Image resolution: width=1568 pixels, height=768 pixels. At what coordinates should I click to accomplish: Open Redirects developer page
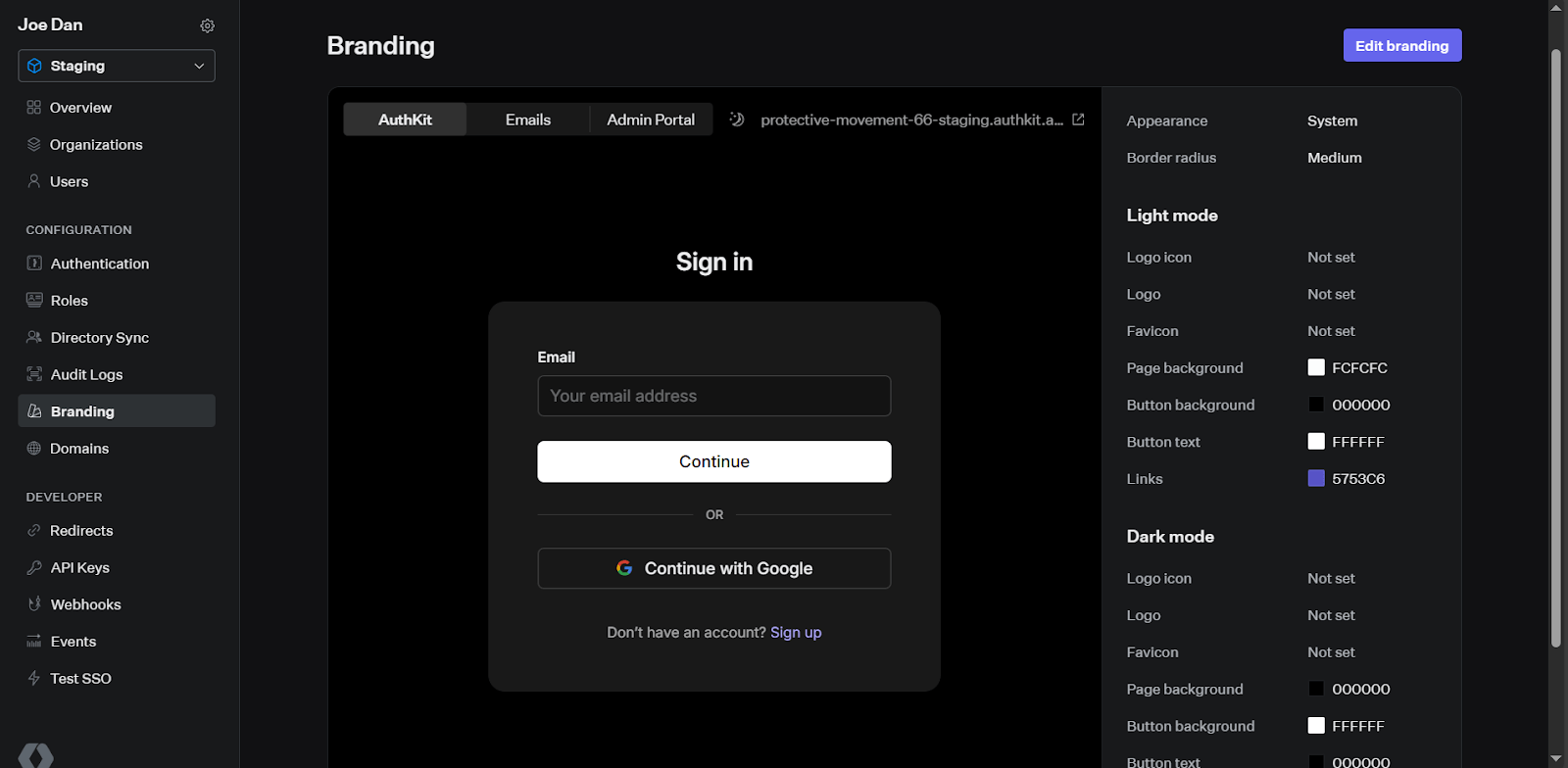(x=117, y=531)
